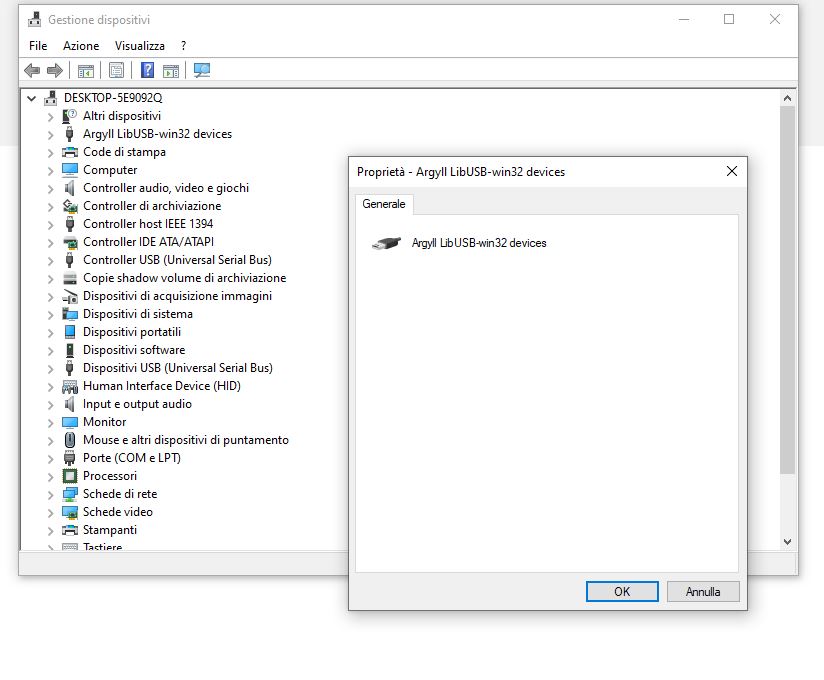Click the Back arrow toolbar icon
Screen dimensions: 824x680
pyautogui.click(x=32, y=70)
